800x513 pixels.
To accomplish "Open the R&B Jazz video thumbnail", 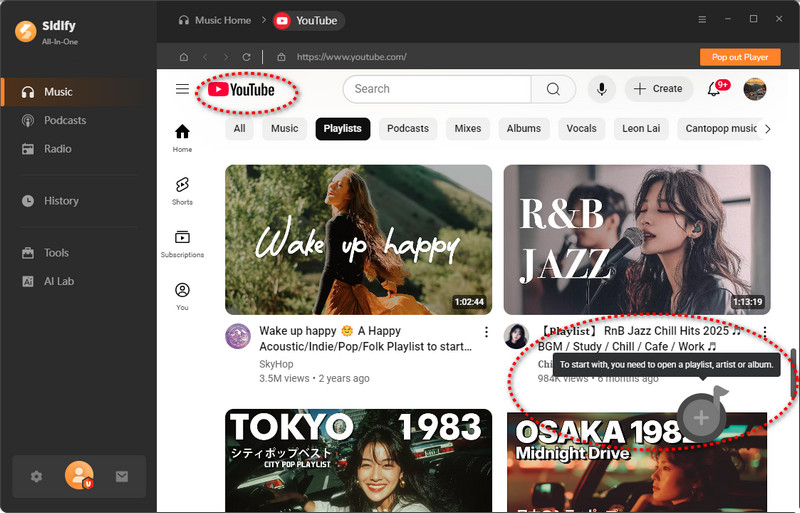I will click(637, 239).
